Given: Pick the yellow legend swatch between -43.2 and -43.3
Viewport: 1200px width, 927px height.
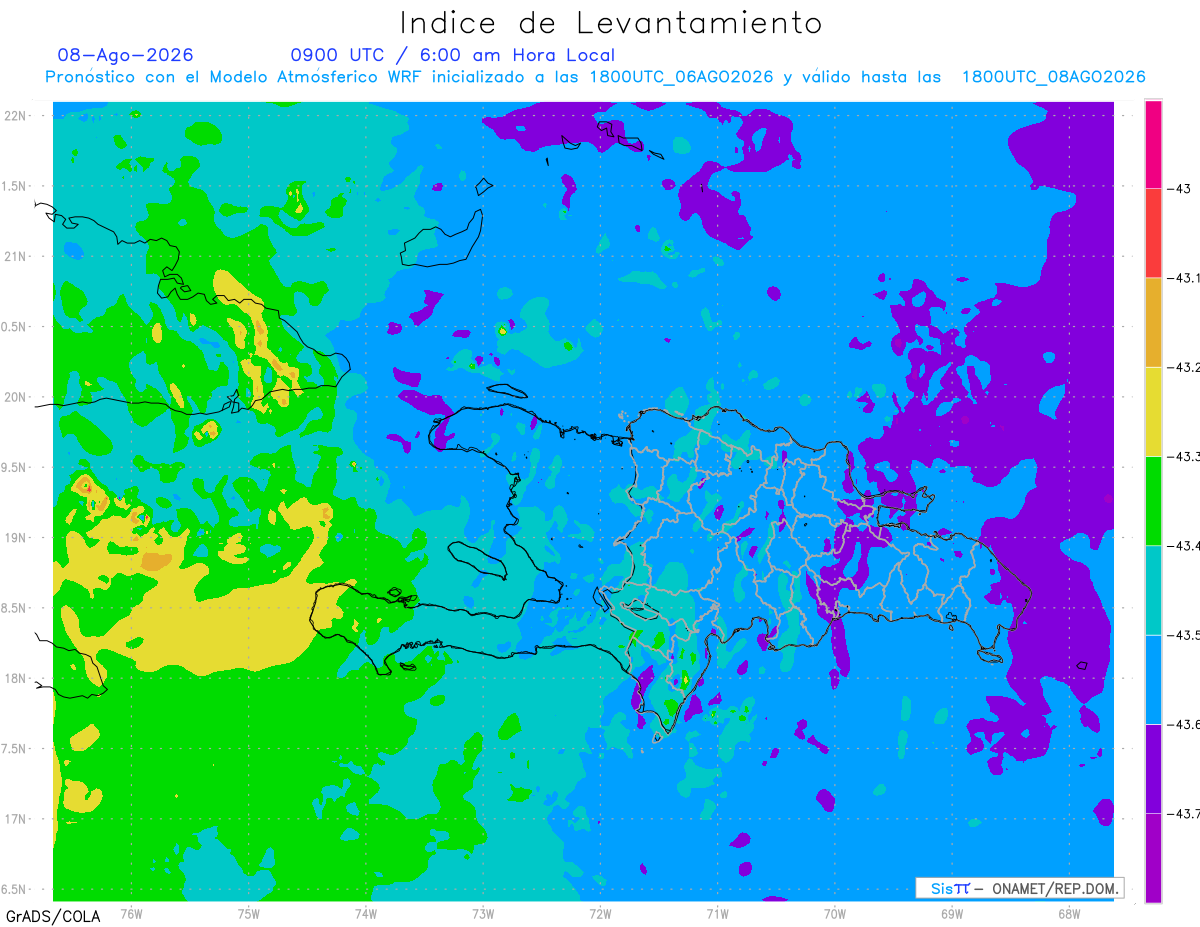Looking at the screenshot, I should (1153, 411).
